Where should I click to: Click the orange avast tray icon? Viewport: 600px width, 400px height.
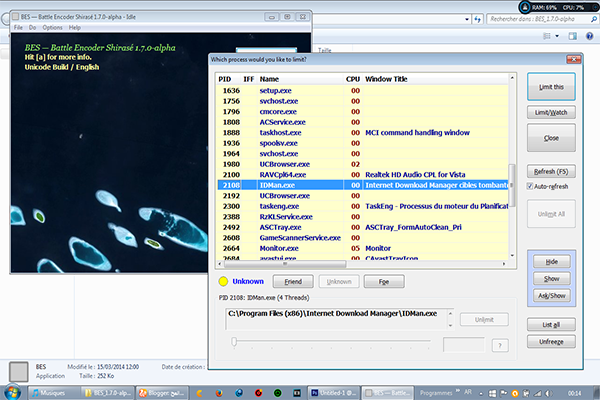tap(515, 393)
